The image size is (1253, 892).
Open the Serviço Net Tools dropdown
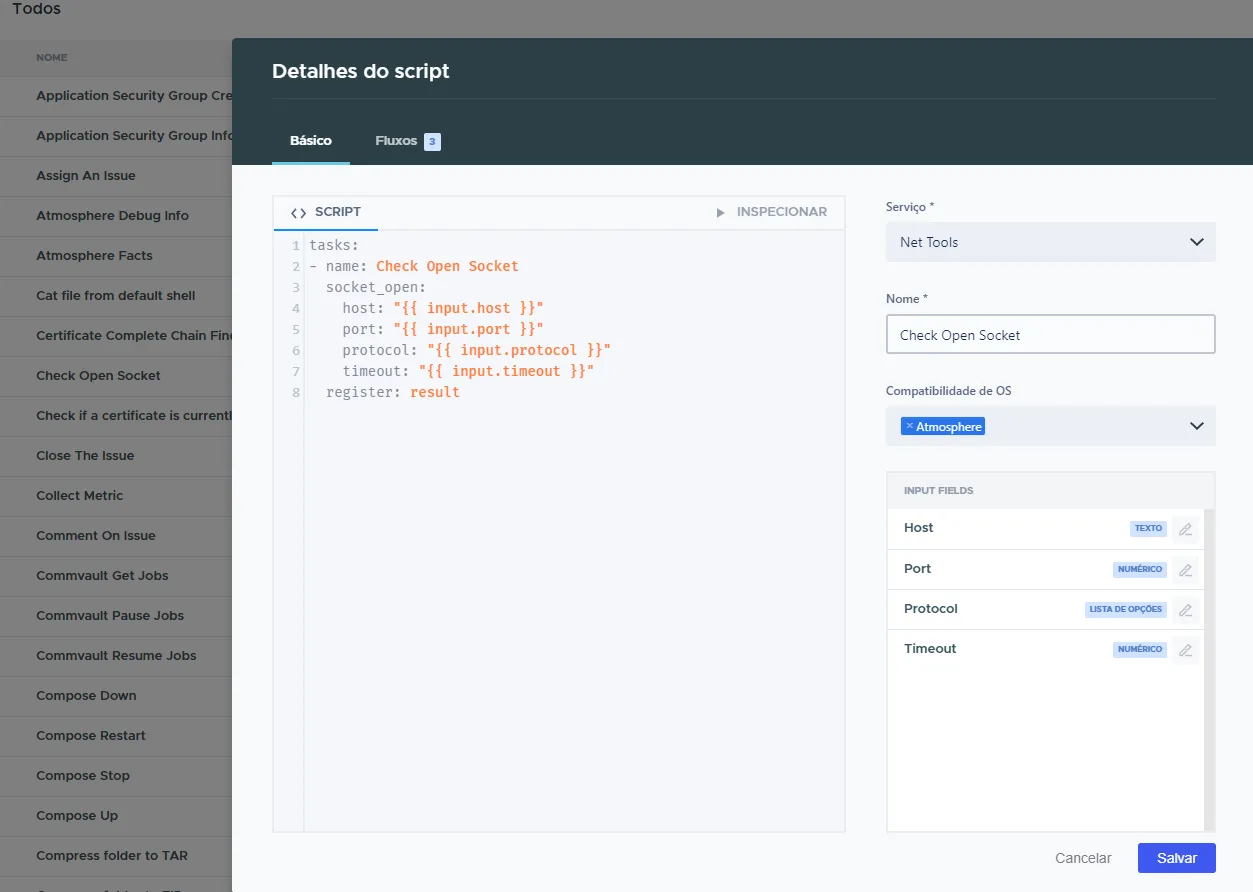coord(1050,242)
